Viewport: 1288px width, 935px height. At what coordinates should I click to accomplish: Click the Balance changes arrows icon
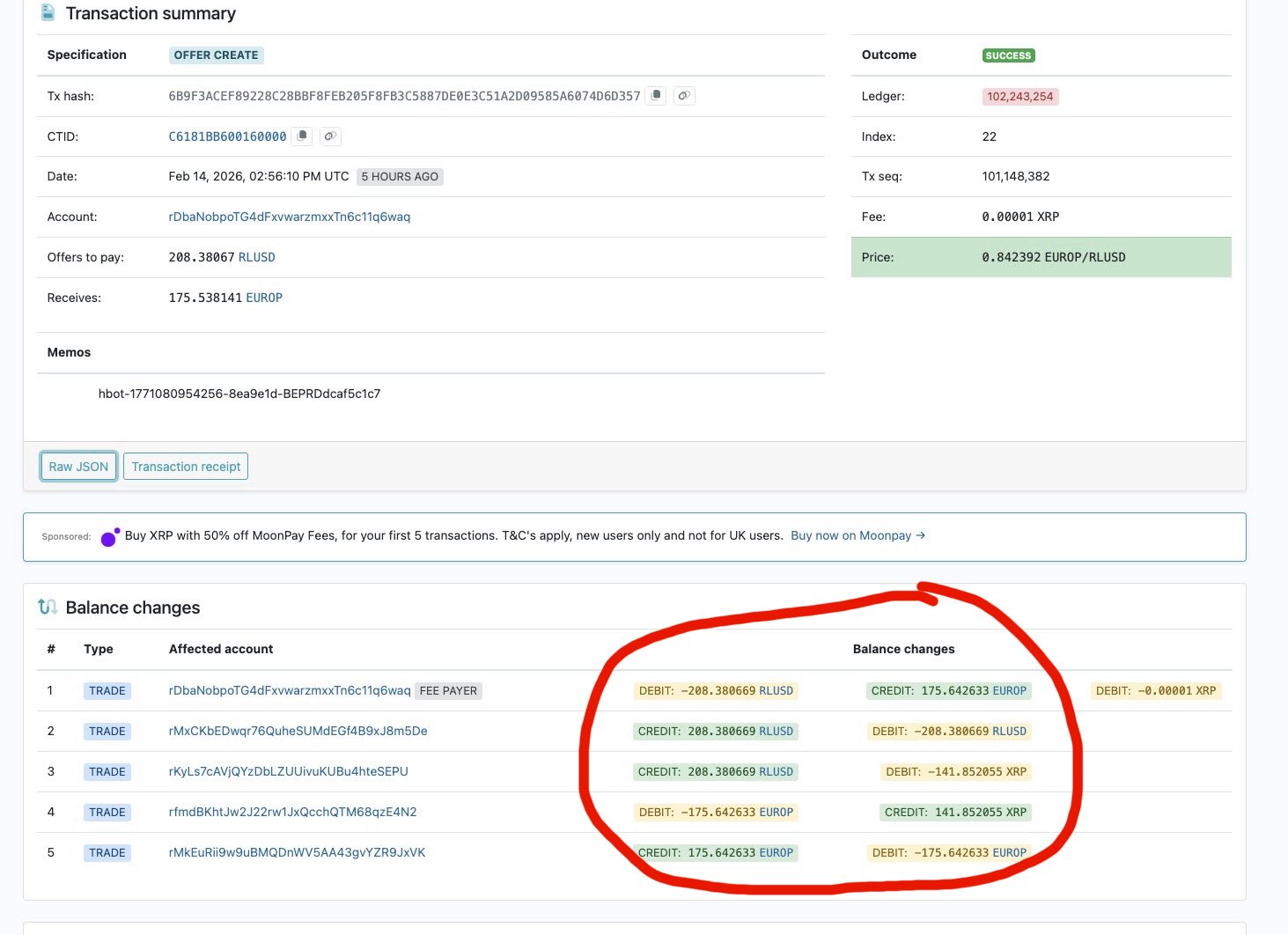48,607
